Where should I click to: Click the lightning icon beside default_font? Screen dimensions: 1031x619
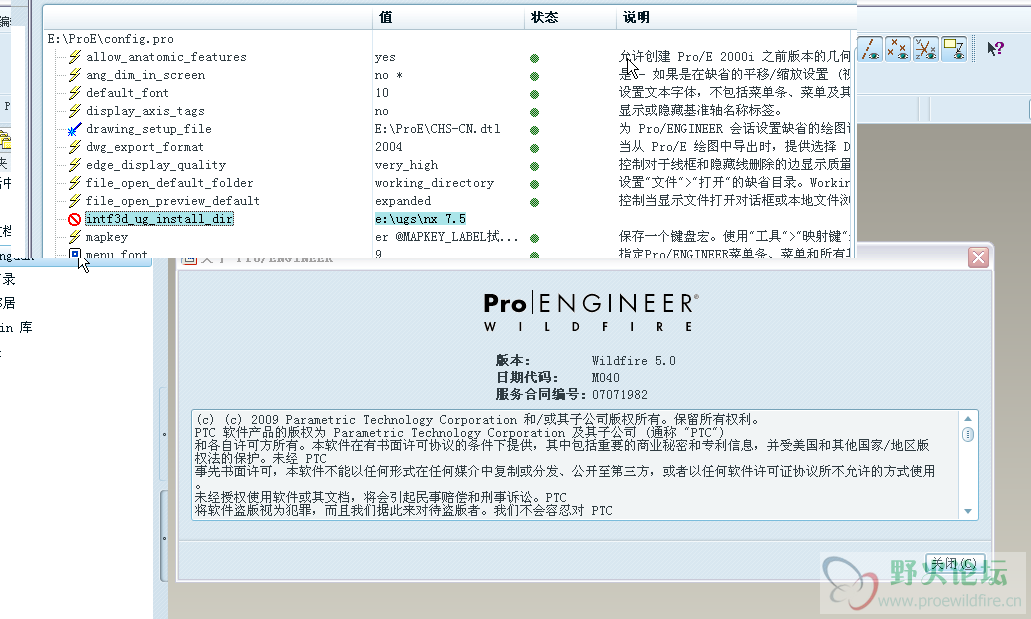[x=75, y=93]
